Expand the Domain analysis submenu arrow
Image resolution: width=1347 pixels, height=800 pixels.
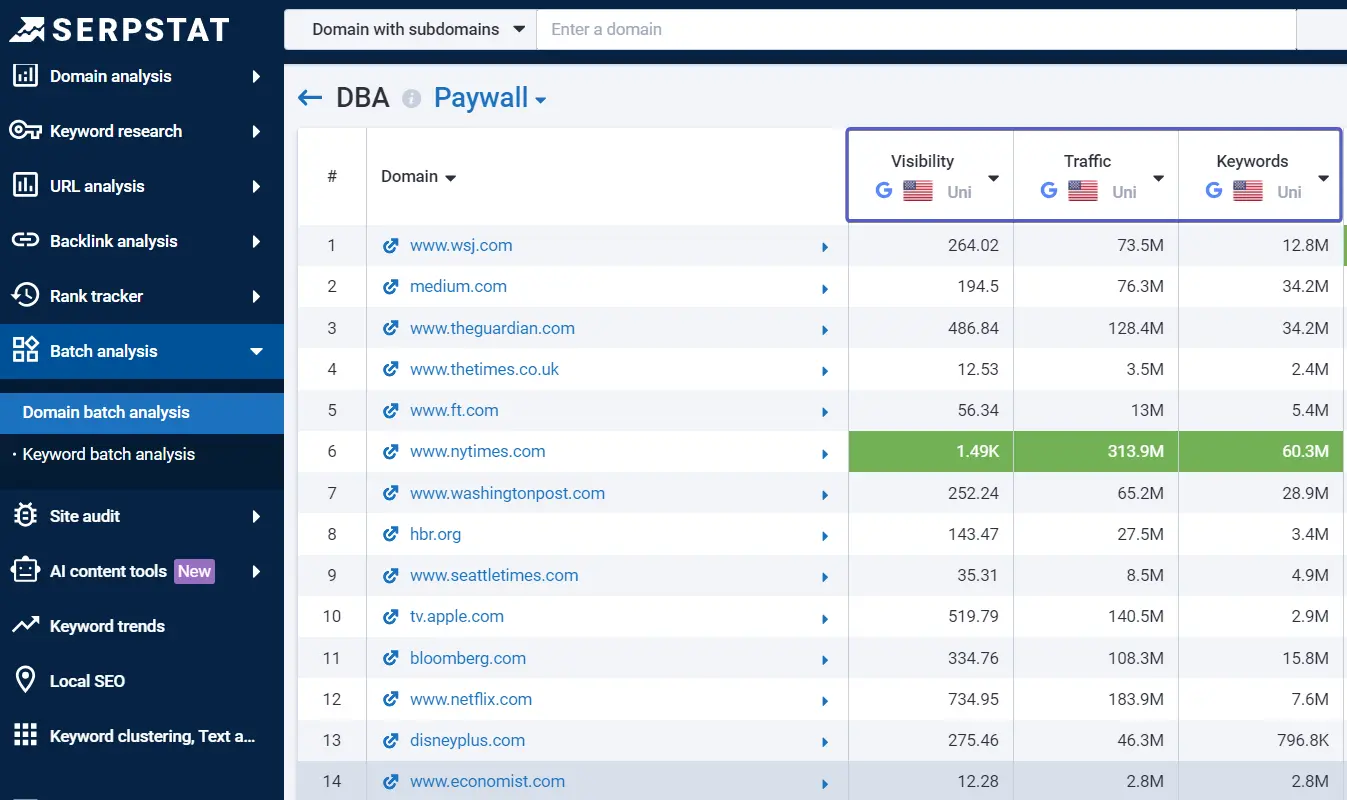point(256,76)
